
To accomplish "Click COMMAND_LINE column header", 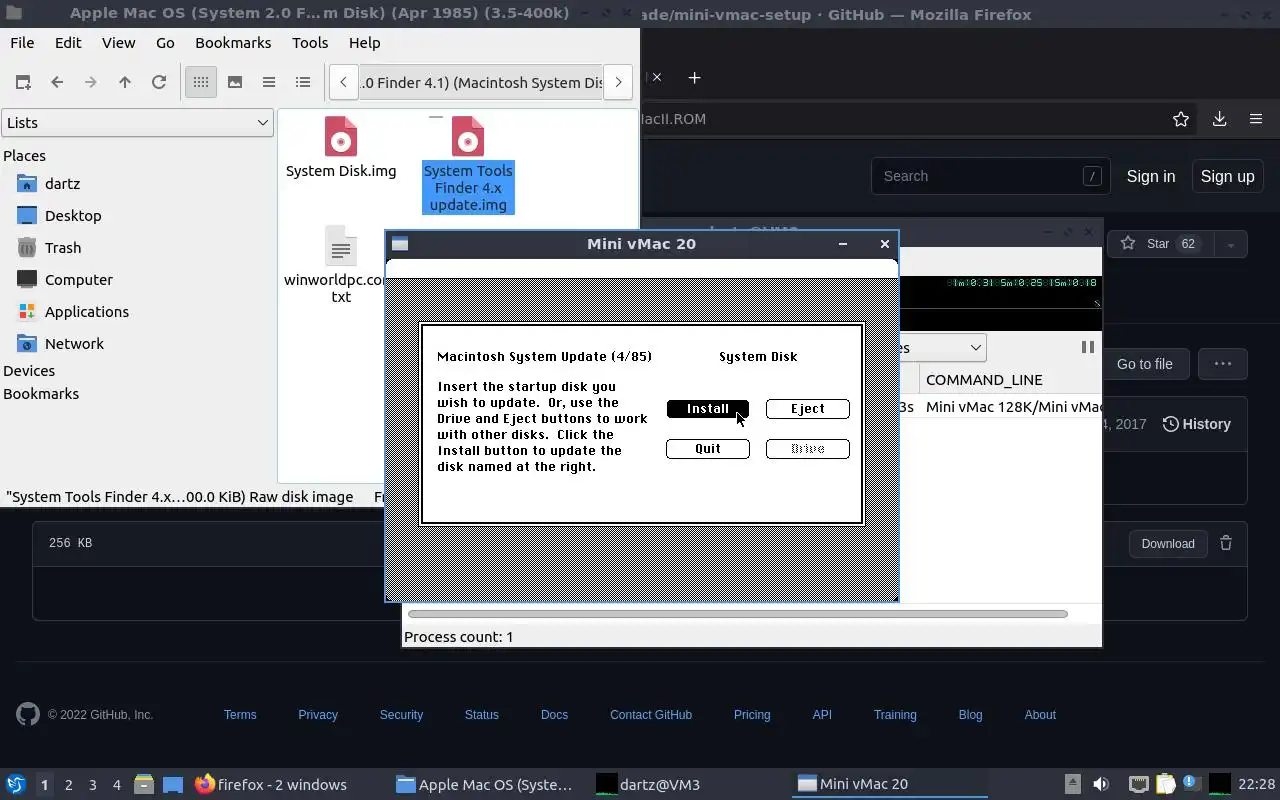I will coord(1010,380).
